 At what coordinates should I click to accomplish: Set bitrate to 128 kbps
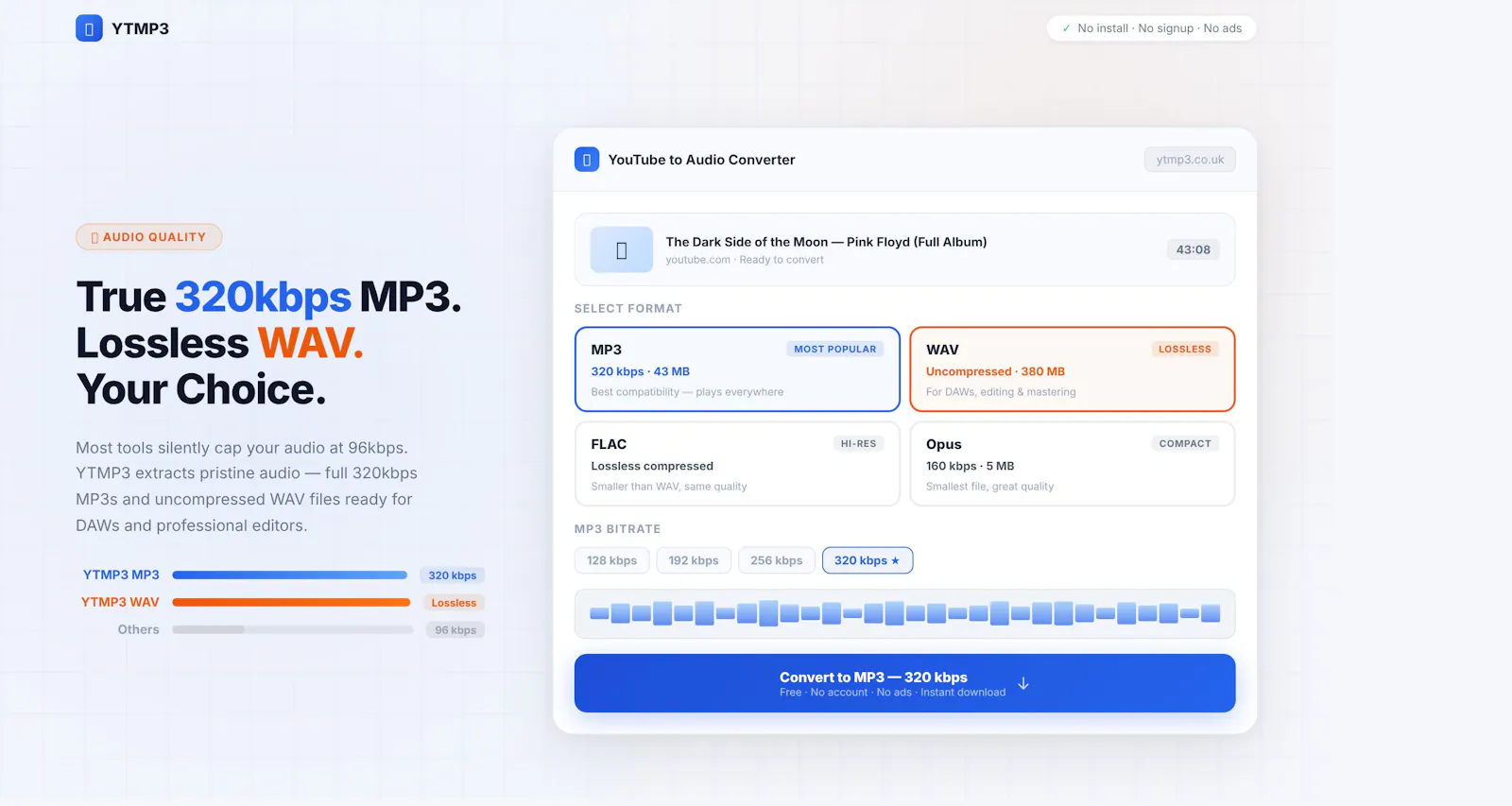pyautogui.click(x=612, y=560)
